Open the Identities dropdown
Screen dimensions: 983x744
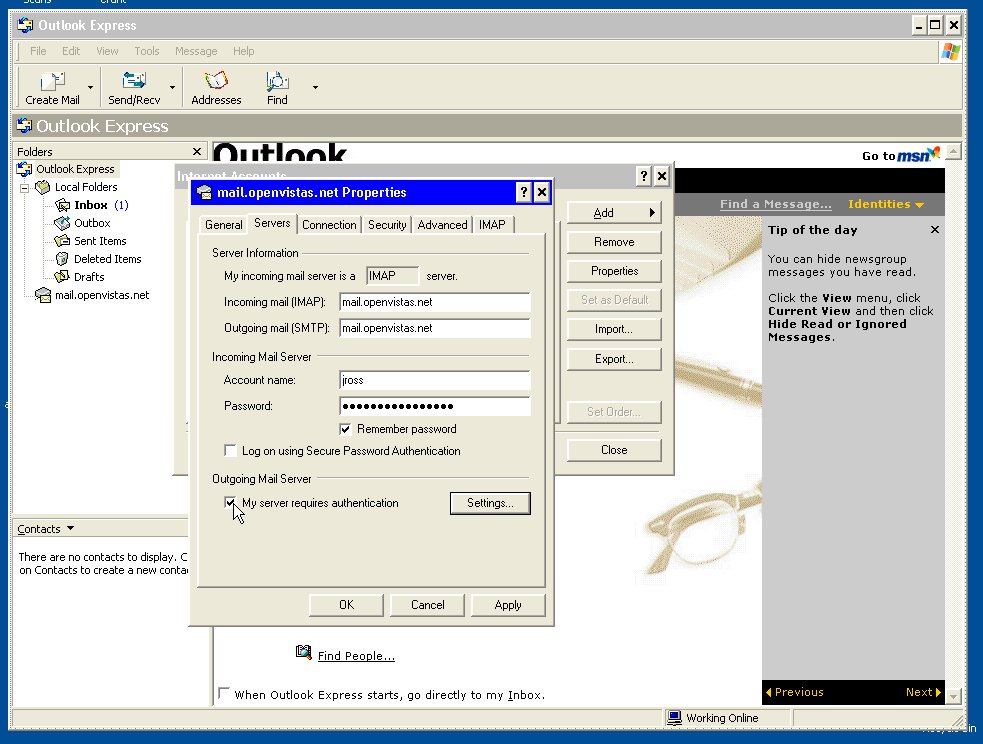pyautogui.click(x=886, y=204)
